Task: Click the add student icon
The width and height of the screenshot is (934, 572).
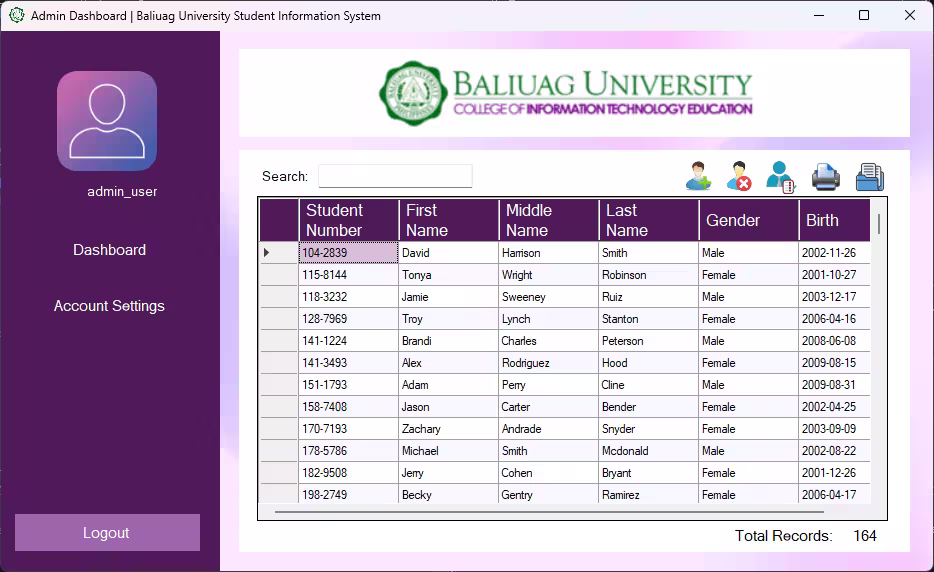Action: 698,176
